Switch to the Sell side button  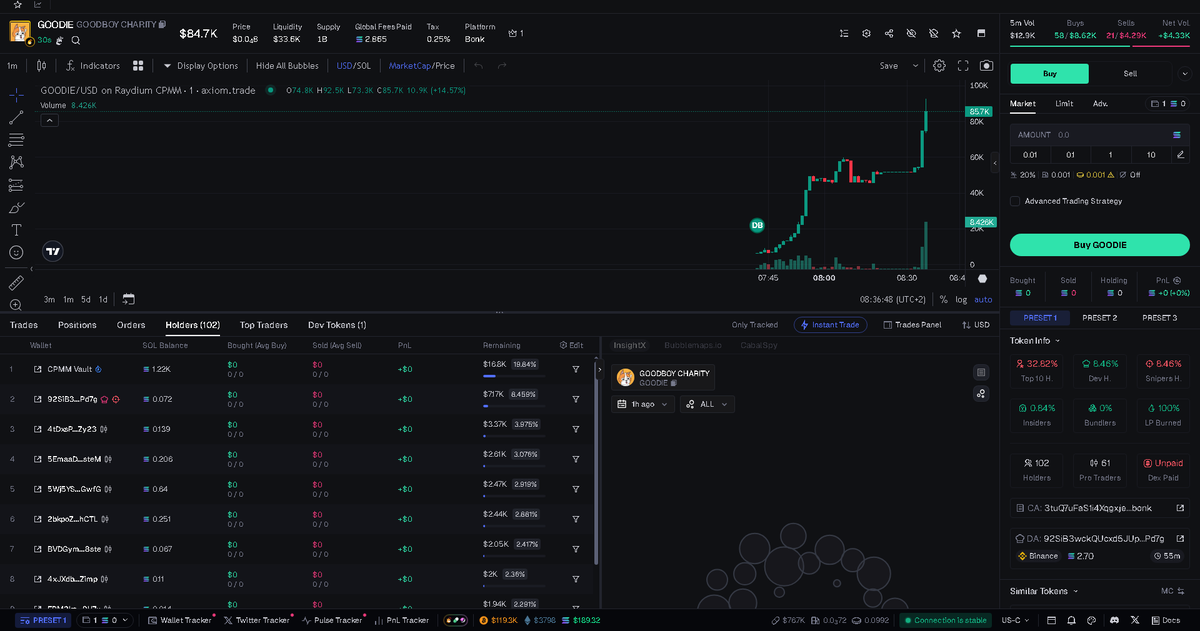click(1130, 73)
